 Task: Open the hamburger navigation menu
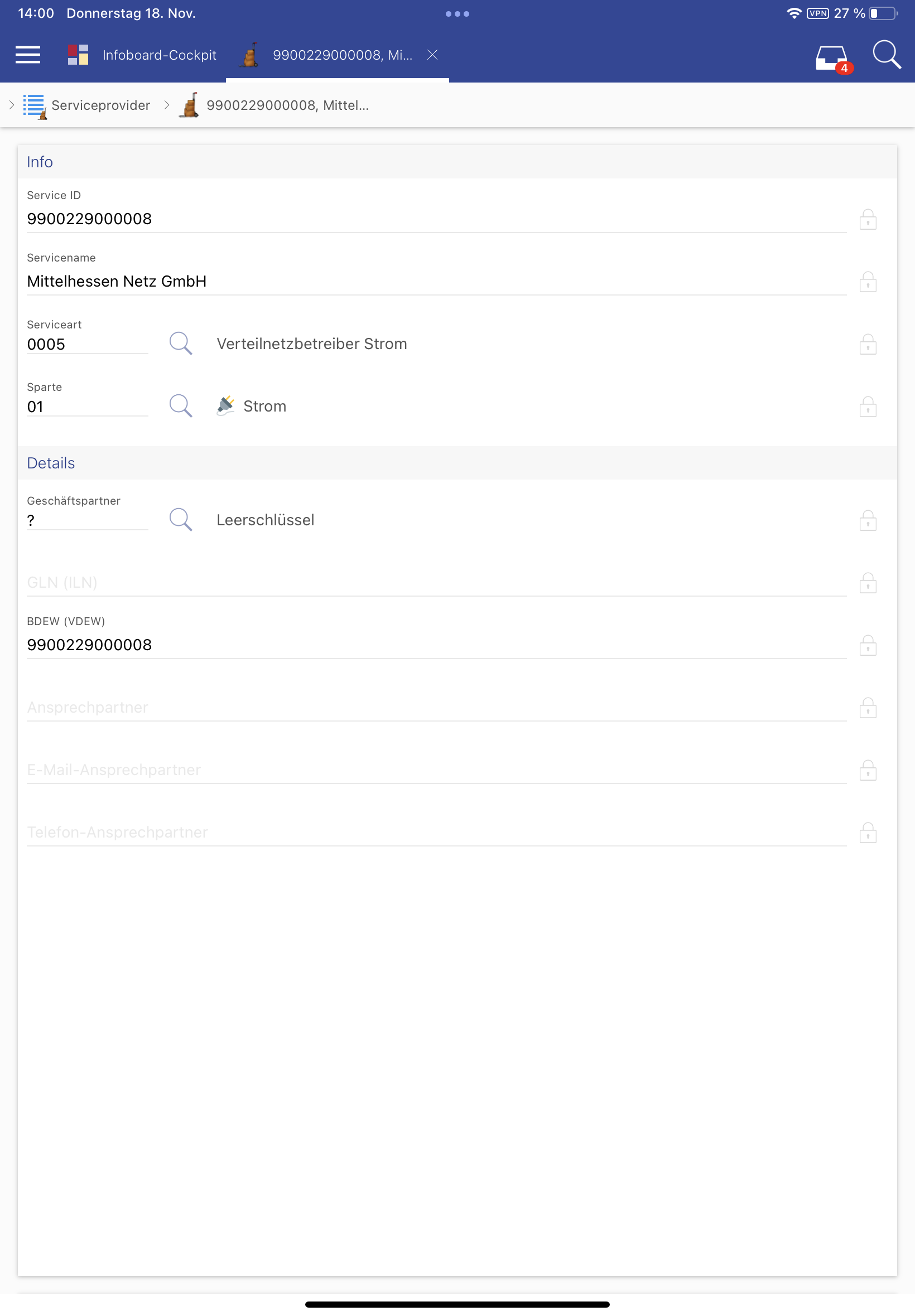coord(27,55)
